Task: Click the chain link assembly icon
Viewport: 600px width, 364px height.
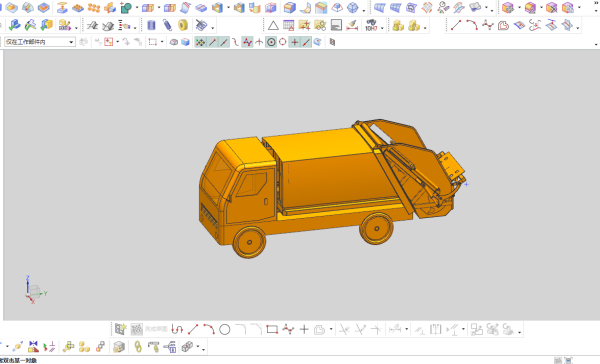Action: (138, 347)
